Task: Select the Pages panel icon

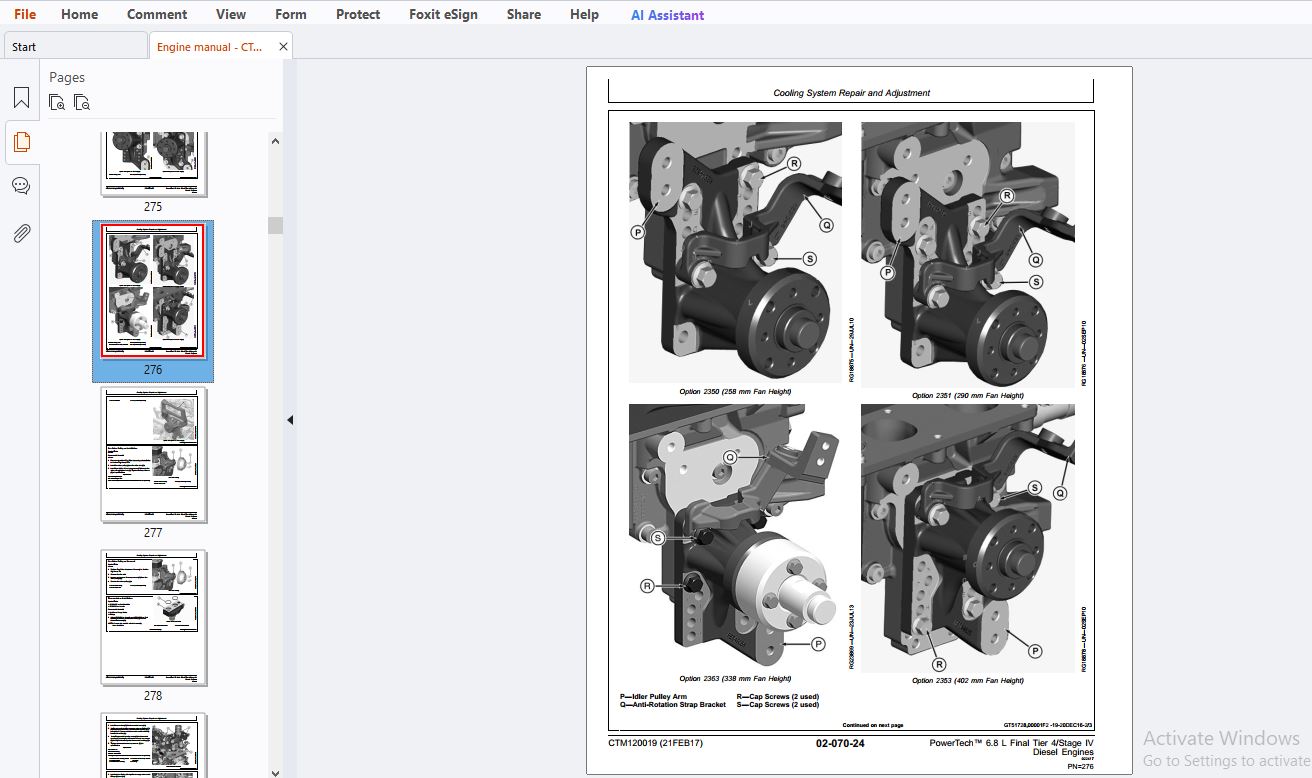Action: 21,142
